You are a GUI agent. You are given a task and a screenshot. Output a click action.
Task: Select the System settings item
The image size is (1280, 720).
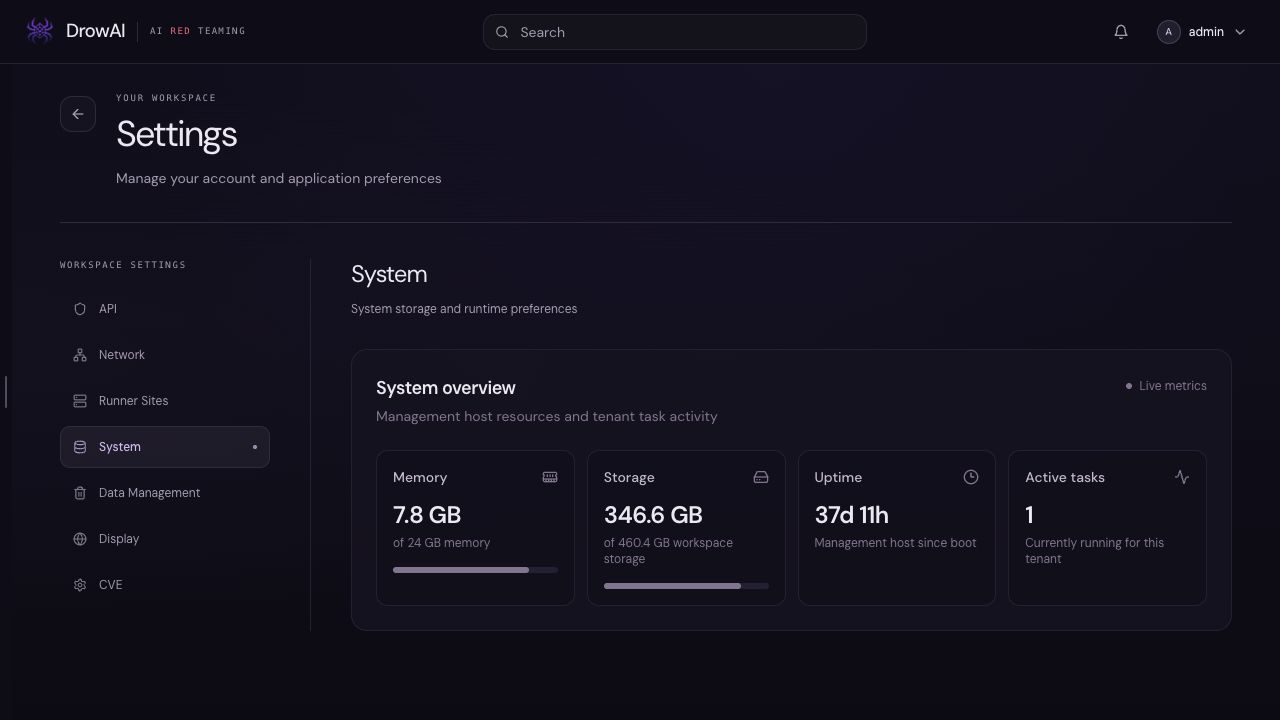point(165,447)
